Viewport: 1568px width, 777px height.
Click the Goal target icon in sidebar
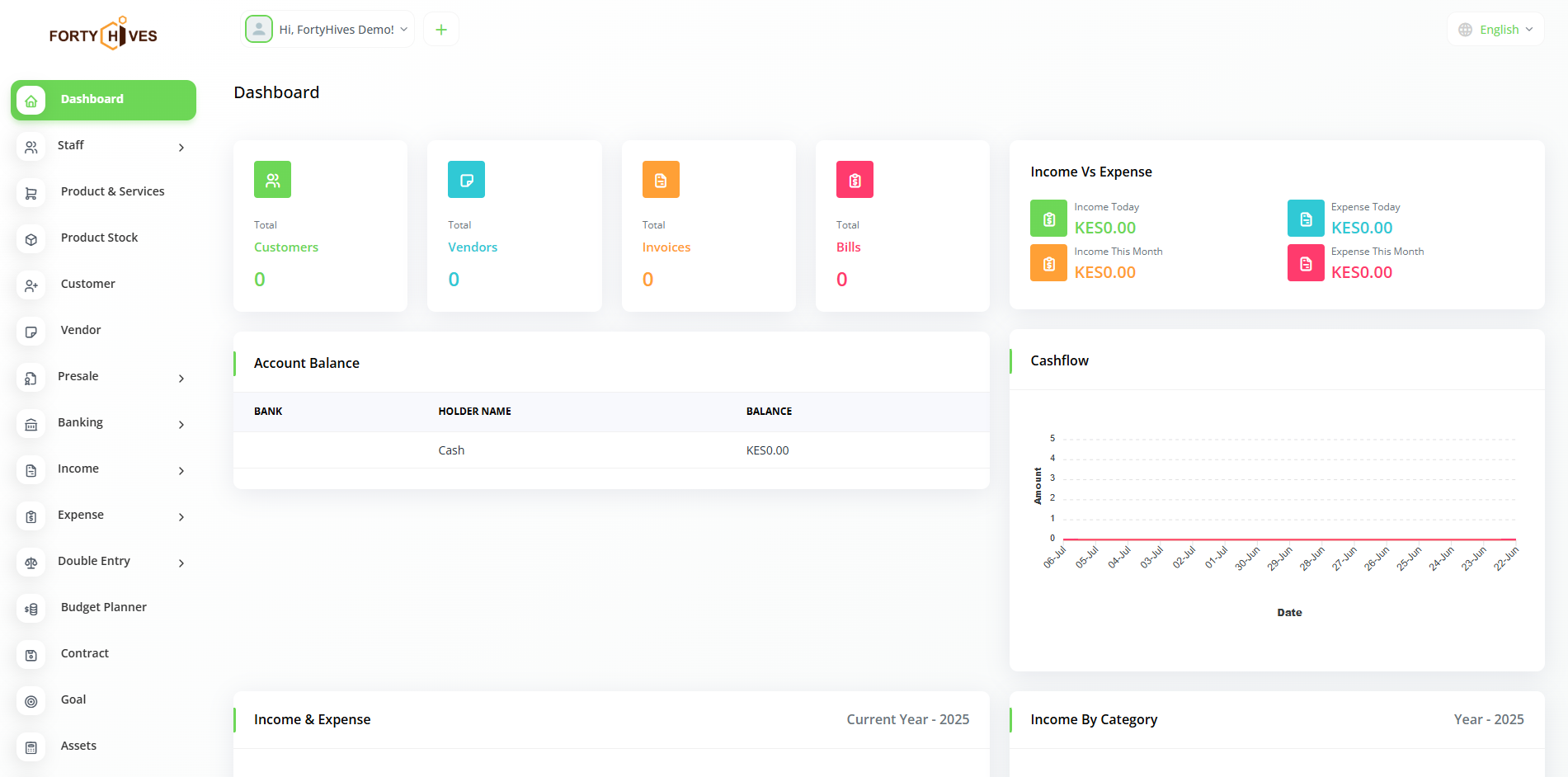(x=31, y=701)
